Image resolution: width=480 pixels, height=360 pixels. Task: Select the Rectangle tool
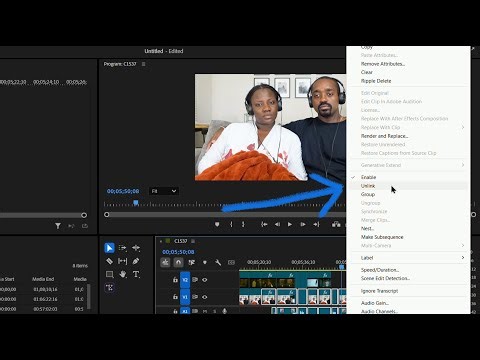(x=109, y=274)
